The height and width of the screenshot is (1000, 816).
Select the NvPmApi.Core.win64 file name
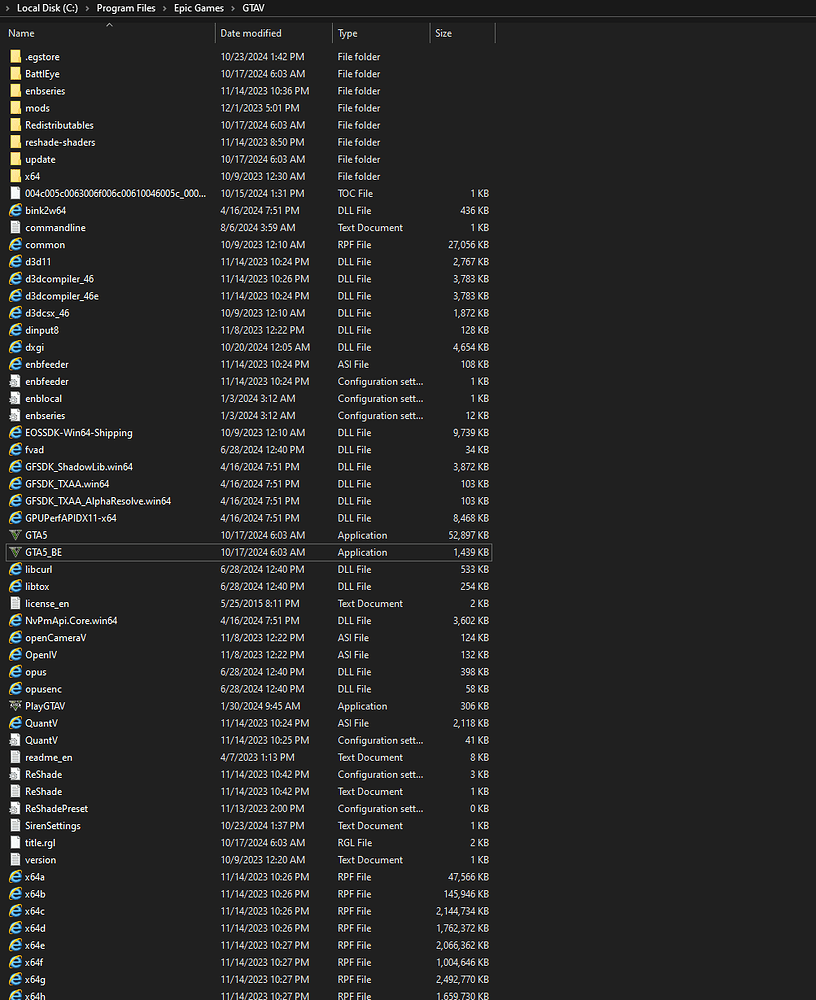point(71,621)
